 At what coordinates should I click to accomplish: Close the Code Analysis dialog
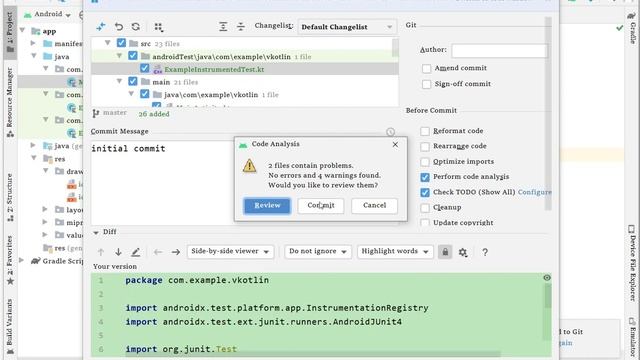395,144
